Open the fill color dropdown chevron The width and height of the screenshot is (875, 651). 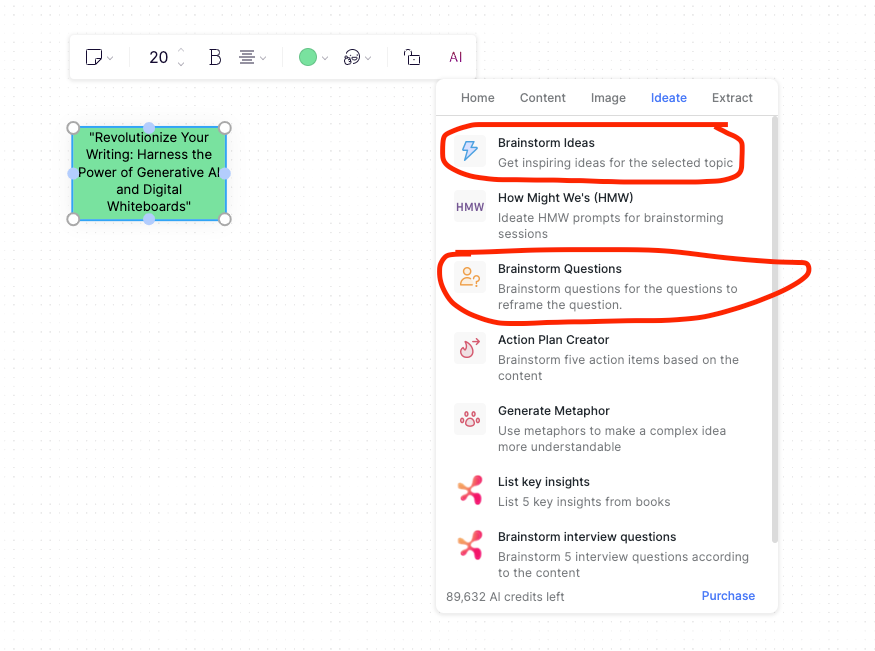pyautogui.click(x=325, y=58)
